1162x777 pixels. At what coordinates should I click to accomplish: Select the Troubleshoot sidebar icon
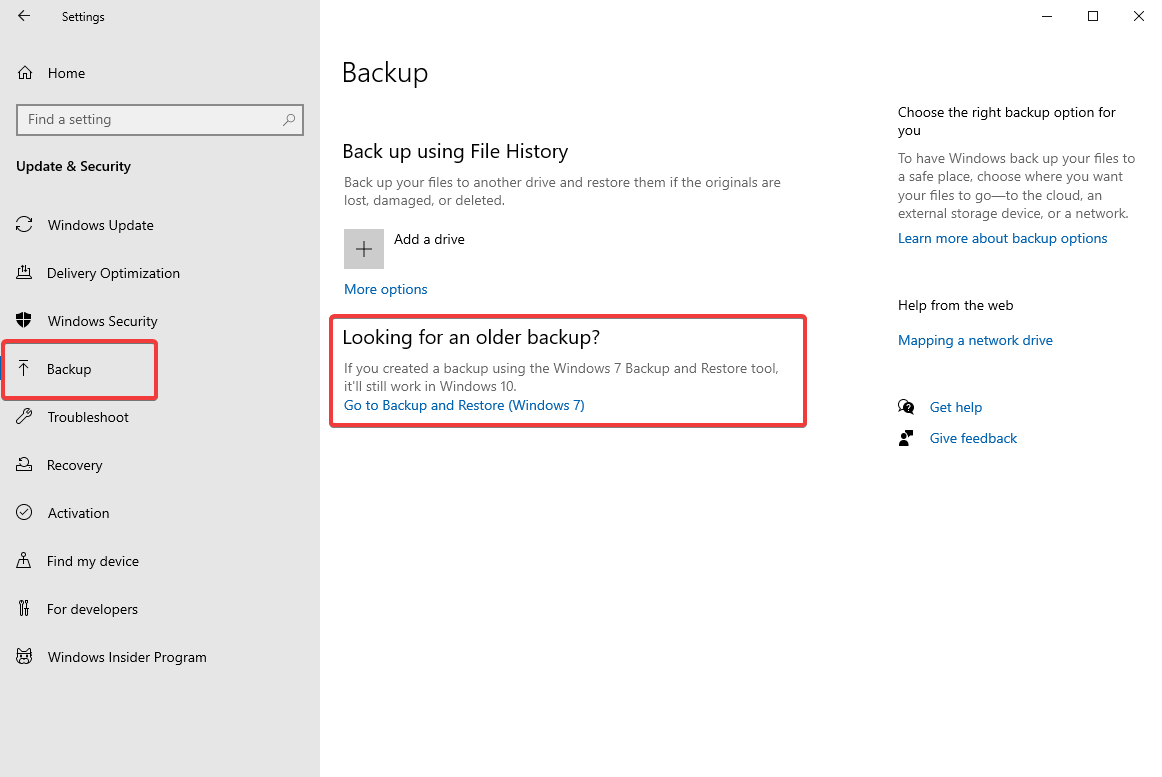(x=24, y=417)
